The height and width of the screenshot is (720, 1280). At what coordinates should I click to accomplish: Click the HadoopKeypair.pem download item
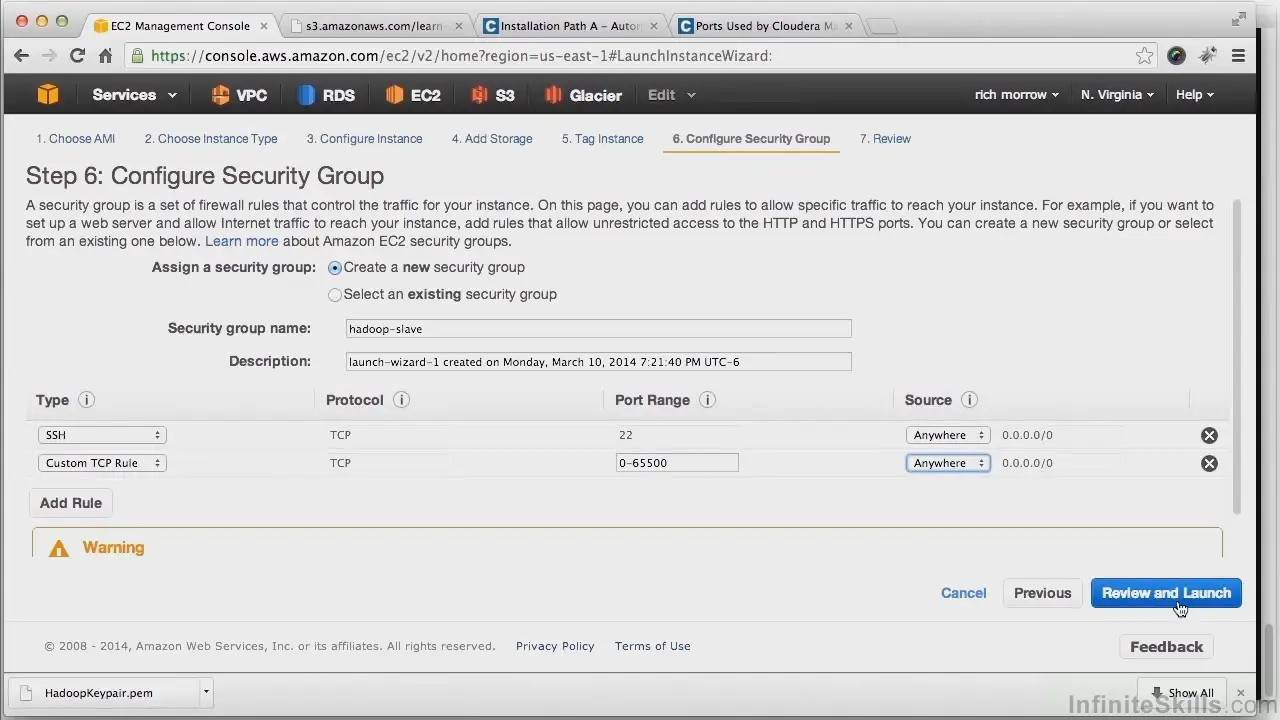coord(105,692)
